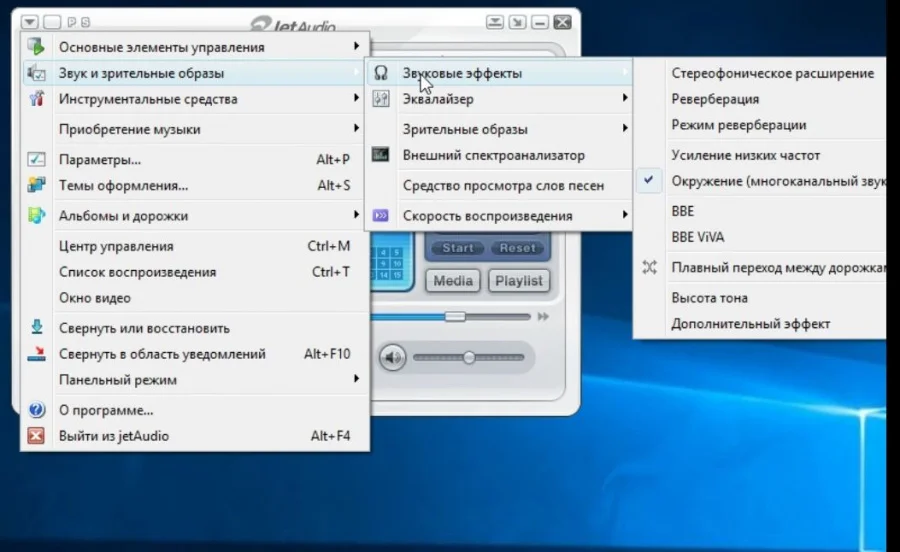The height and width of the screenshot is (552, 900).
Task: Click the fast-forward arrows by the seek bar
Action: click(543, 316)
